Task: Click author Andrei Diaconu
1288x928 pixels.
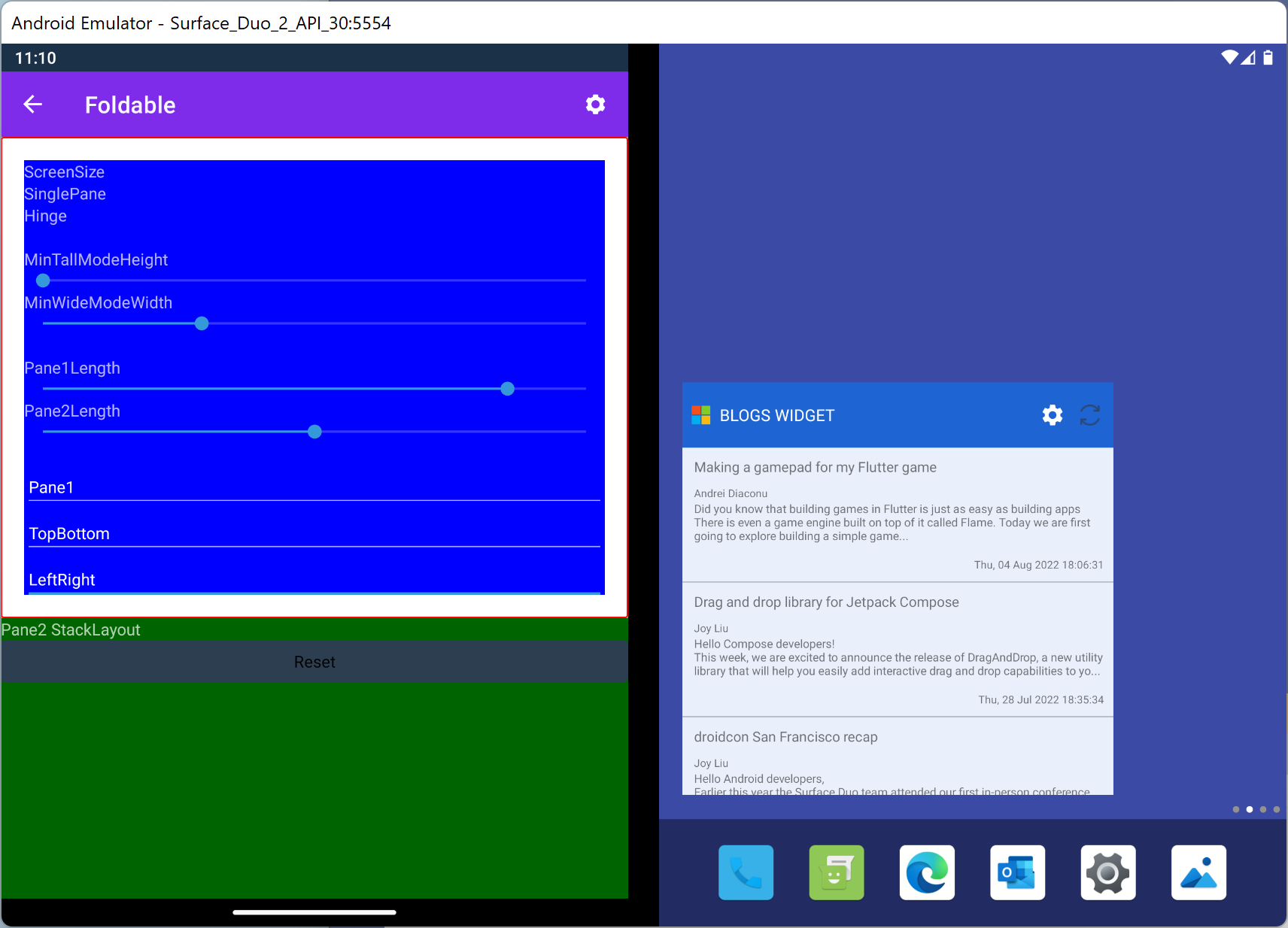Action: (x=731, y=493)
